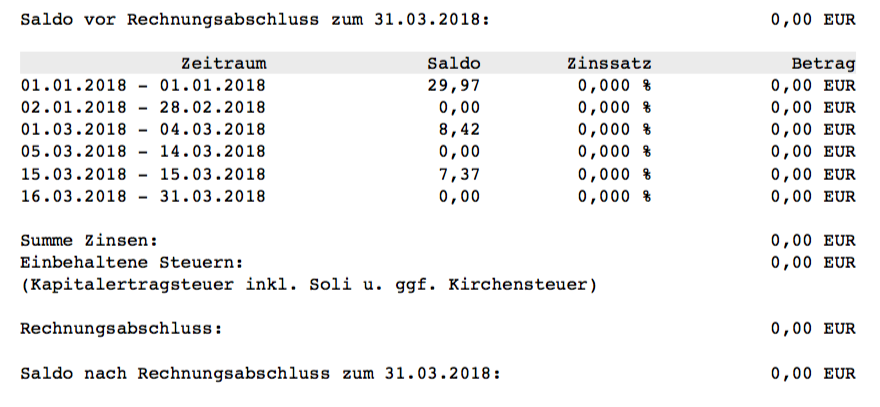880x407 pixels.
Task: Click the Zeitraum column header
Action: coord(223,63)
